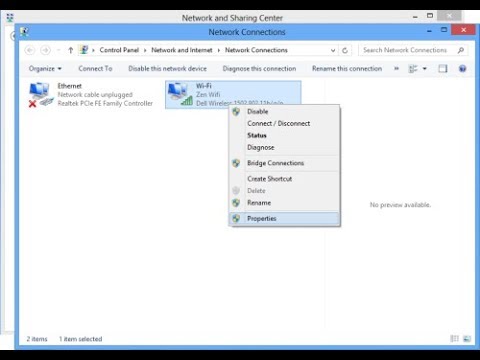This screenshot has width=480, height=360.
Task: Click Rename this connection button
Action: click(x=347, y=69)
